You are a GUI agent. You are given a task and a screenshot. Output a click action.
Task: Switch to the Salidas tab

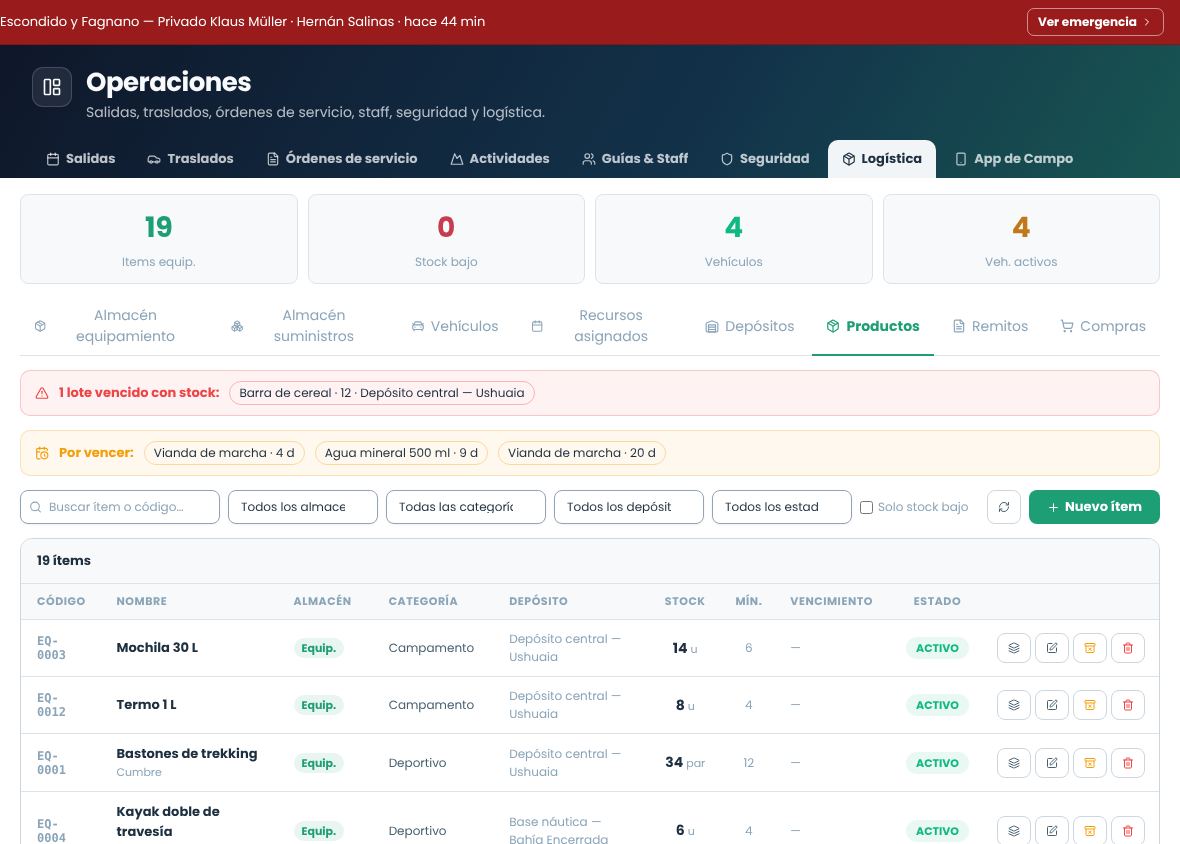pyautogui.click(x=81, y=159)
